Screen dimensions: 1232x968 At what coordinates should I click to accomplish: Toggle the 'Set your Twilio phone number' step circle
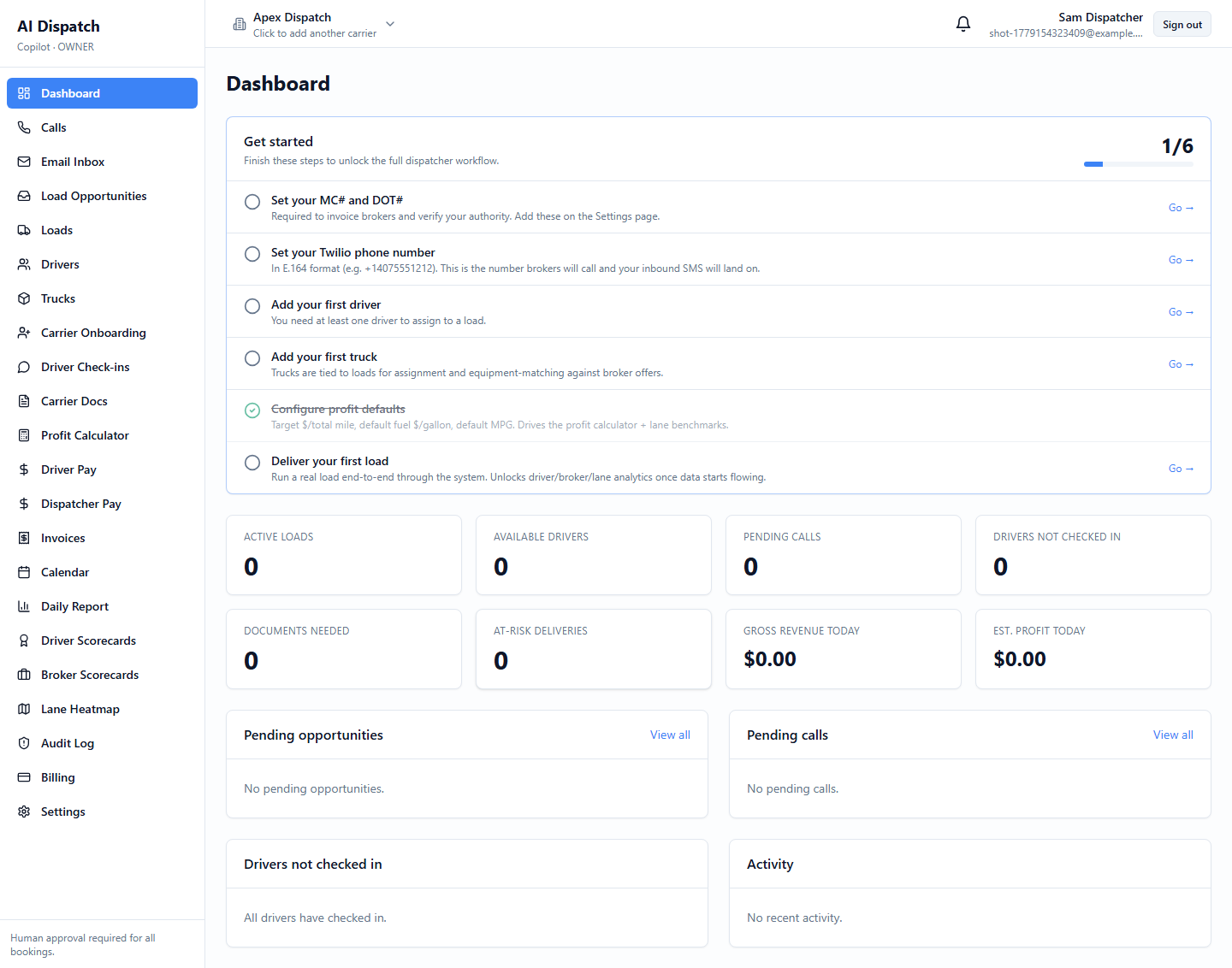(252, 254)
